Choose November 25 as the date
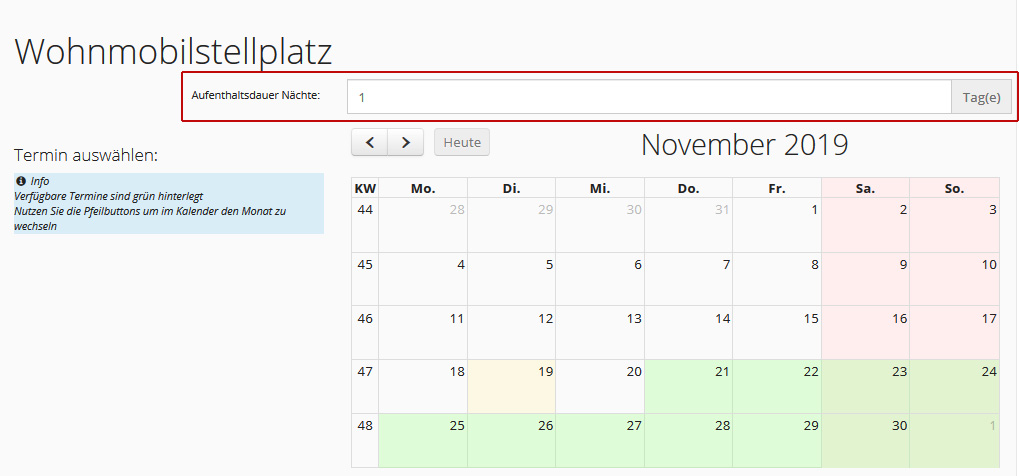1019x476 pixels. pyautogui.click(x=423, y=440)
